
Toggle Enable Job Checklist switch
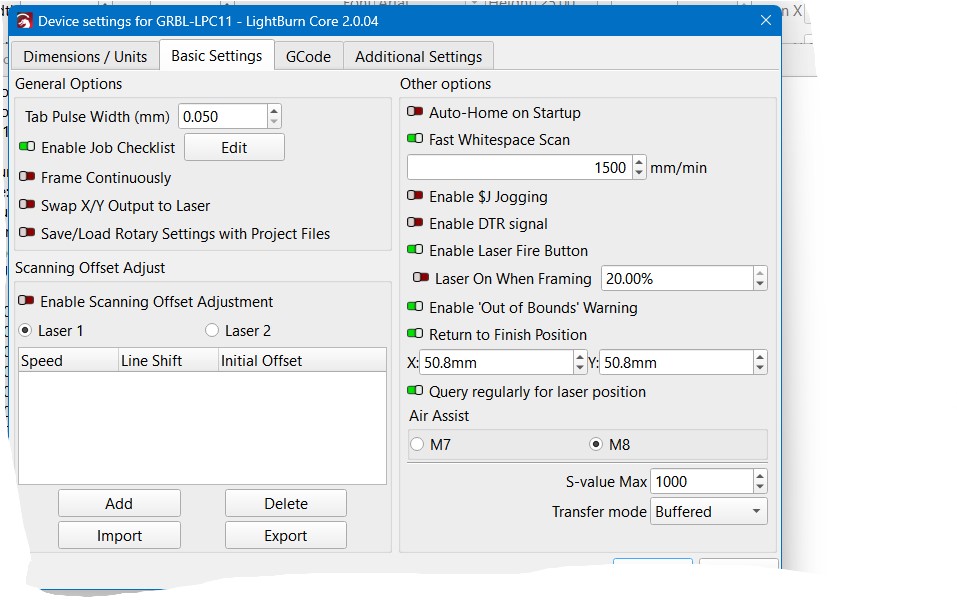coord(27,147)
